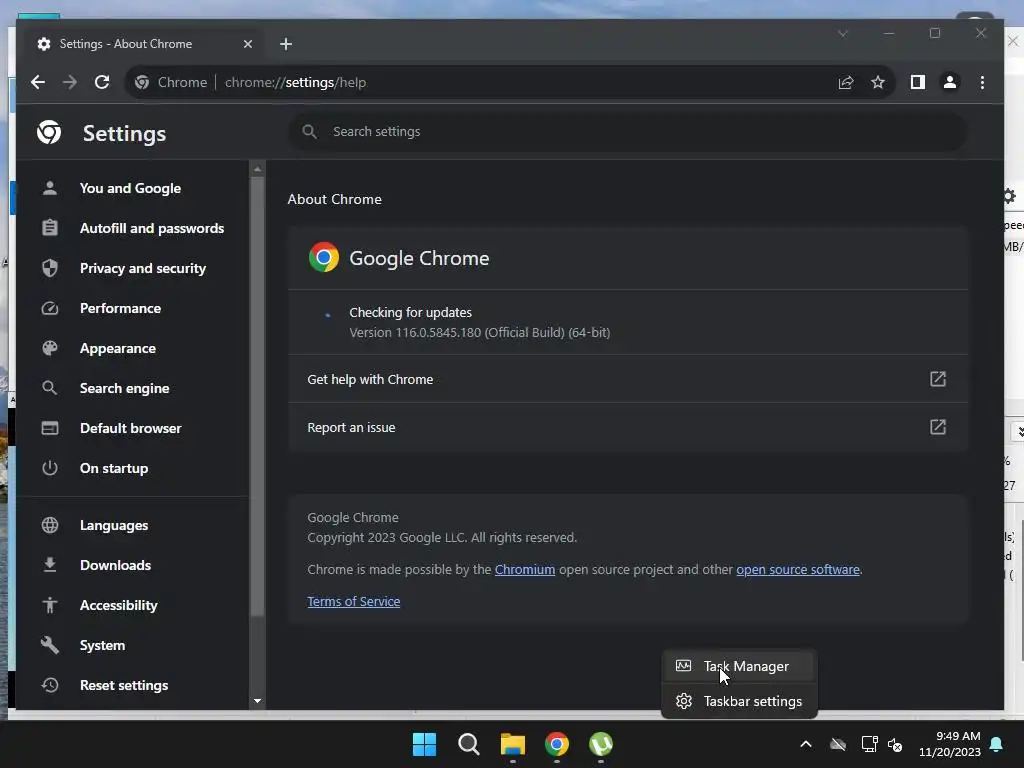Click the Search settings field
This screenshot has width=1024, height=768.
coord(628,132)
